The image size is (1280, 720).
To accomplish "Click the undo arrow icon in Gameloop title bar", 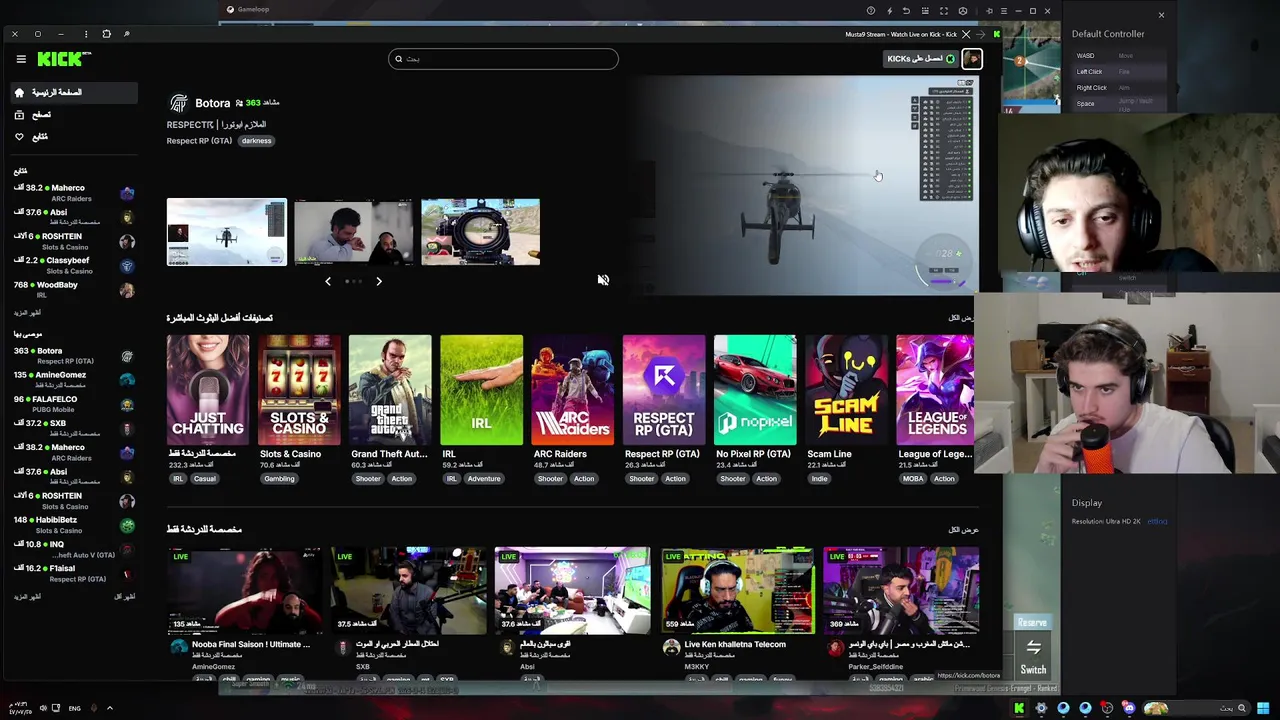I will point(906,11).
